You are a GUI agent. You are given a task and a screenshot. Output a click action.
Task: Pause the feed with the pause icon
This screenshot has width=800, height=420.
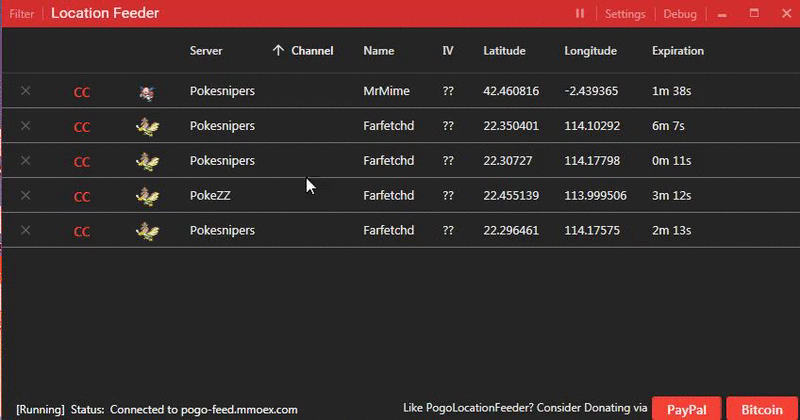[580, 13]
